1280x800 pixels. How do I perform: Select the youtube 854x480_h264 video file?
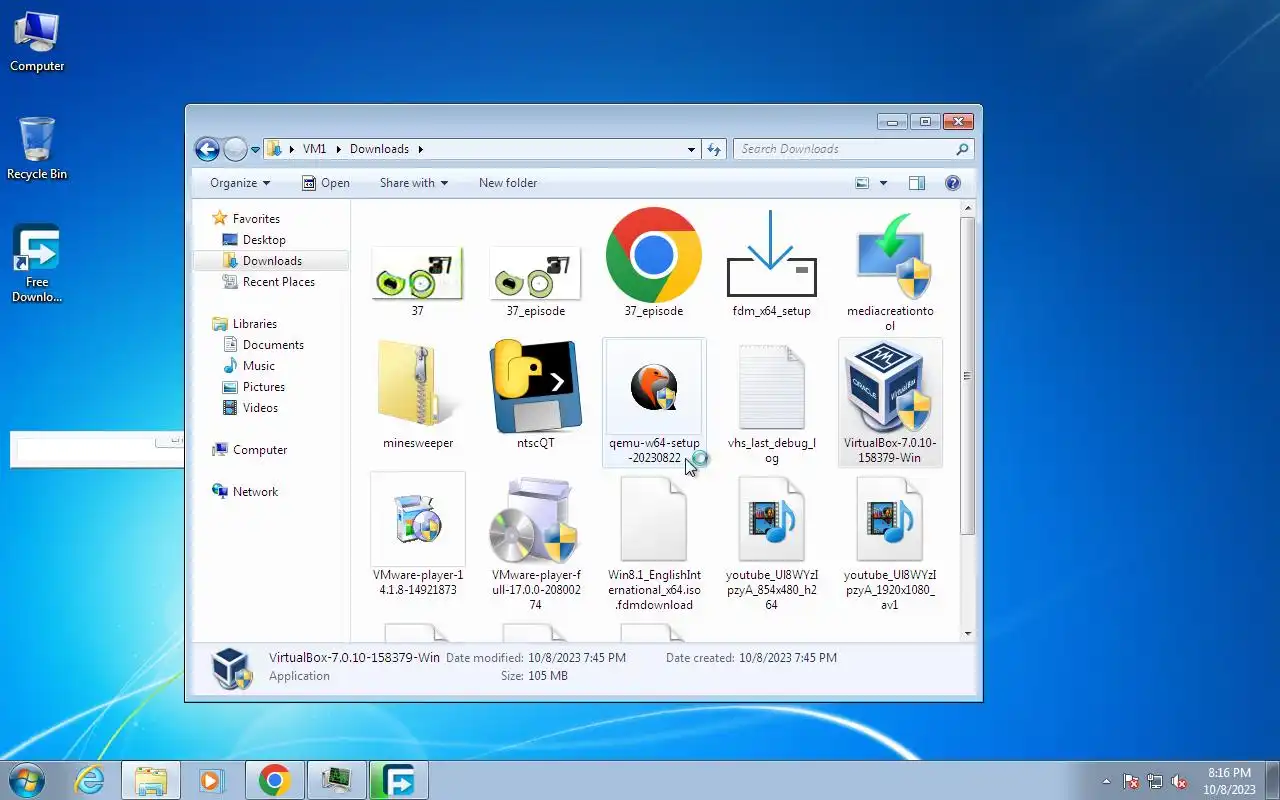point(771,520)
